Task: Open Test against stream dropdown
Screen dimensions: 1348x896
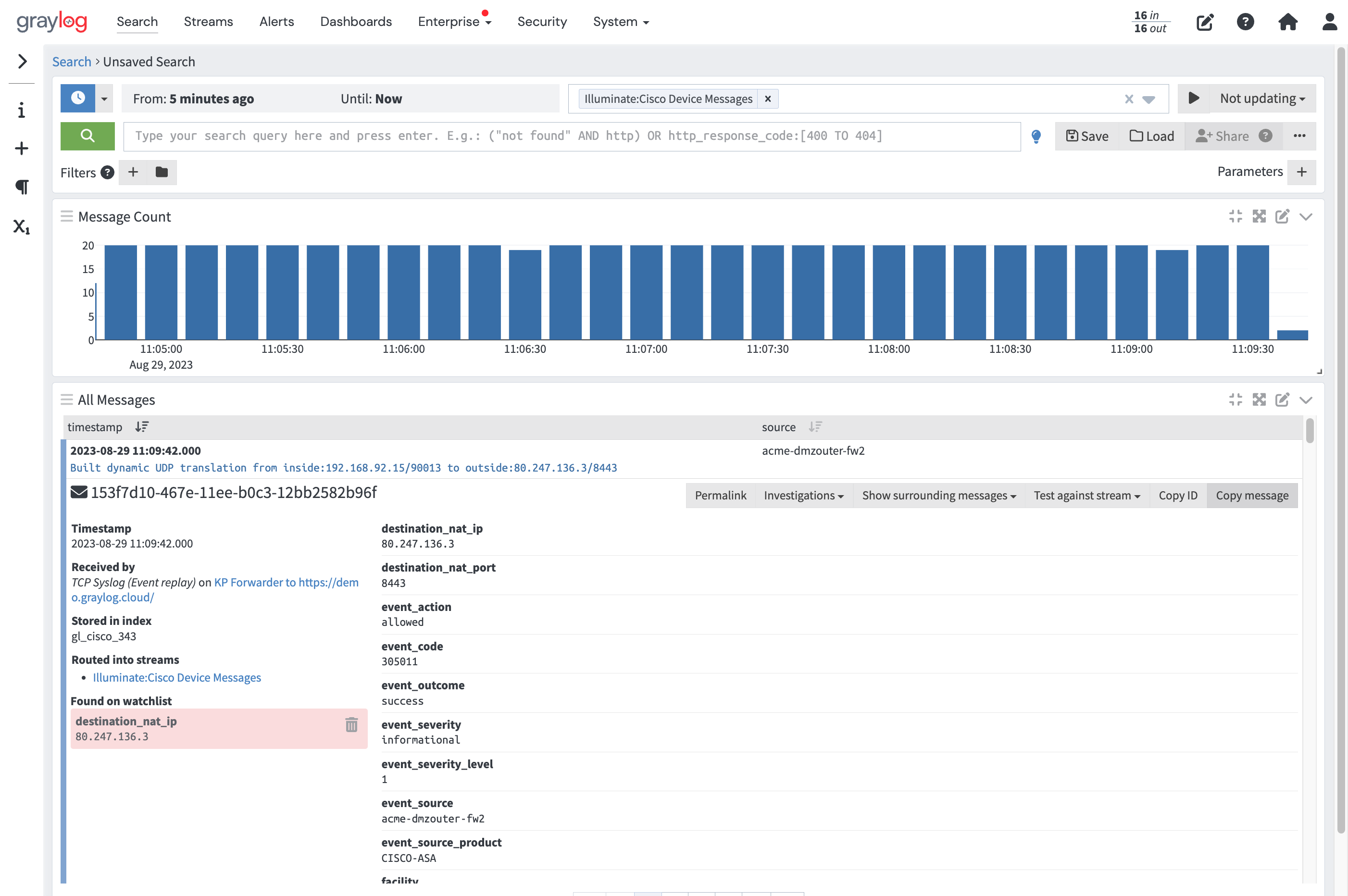Action: 1087,496
